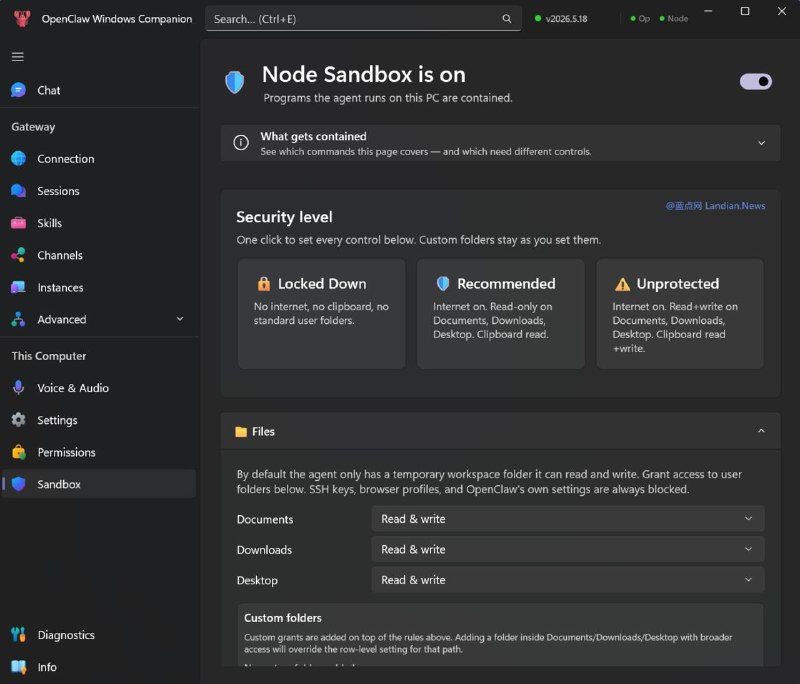Click the Files folder icon
The height and width of the screenshot is (684, 800).
[241, 432]
